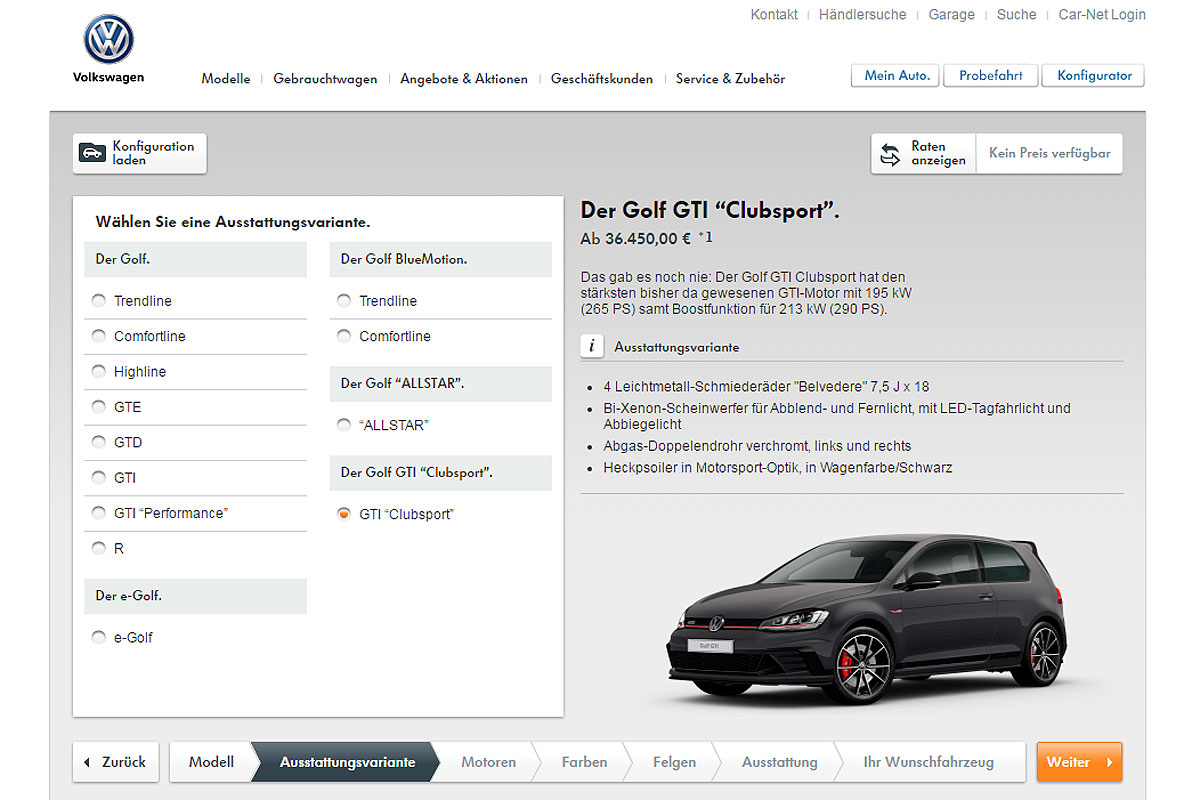Select the GTI radio button under Der Golf

98,478
